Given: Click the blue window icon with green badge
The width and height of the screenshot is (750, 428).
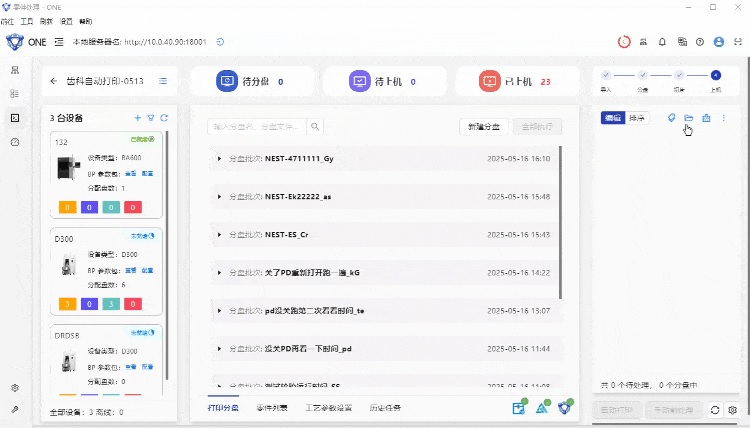Looking at the screenshot, I should click(x=519, y=407).
